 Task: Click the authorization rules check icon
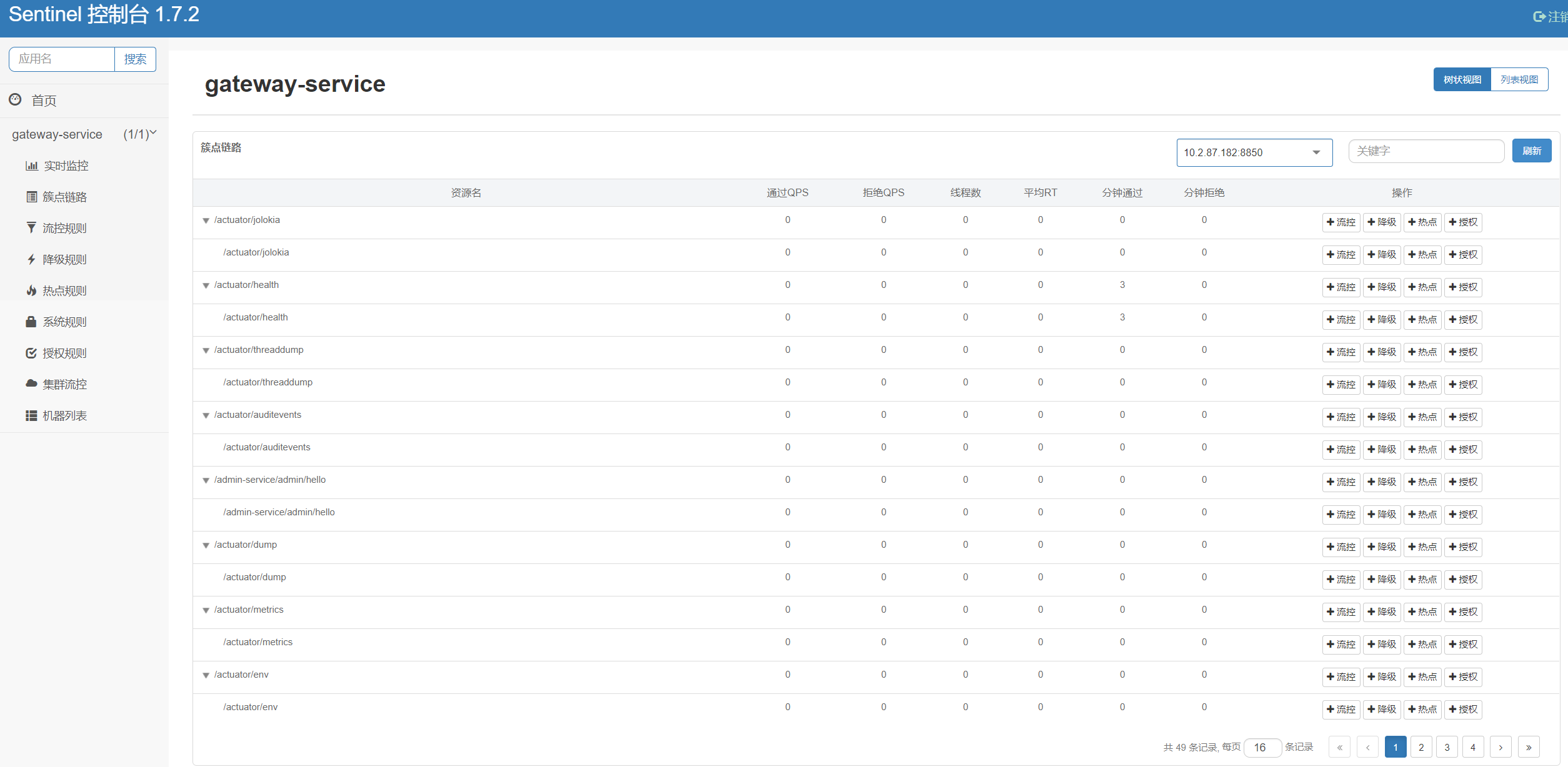tap(31, 353)
